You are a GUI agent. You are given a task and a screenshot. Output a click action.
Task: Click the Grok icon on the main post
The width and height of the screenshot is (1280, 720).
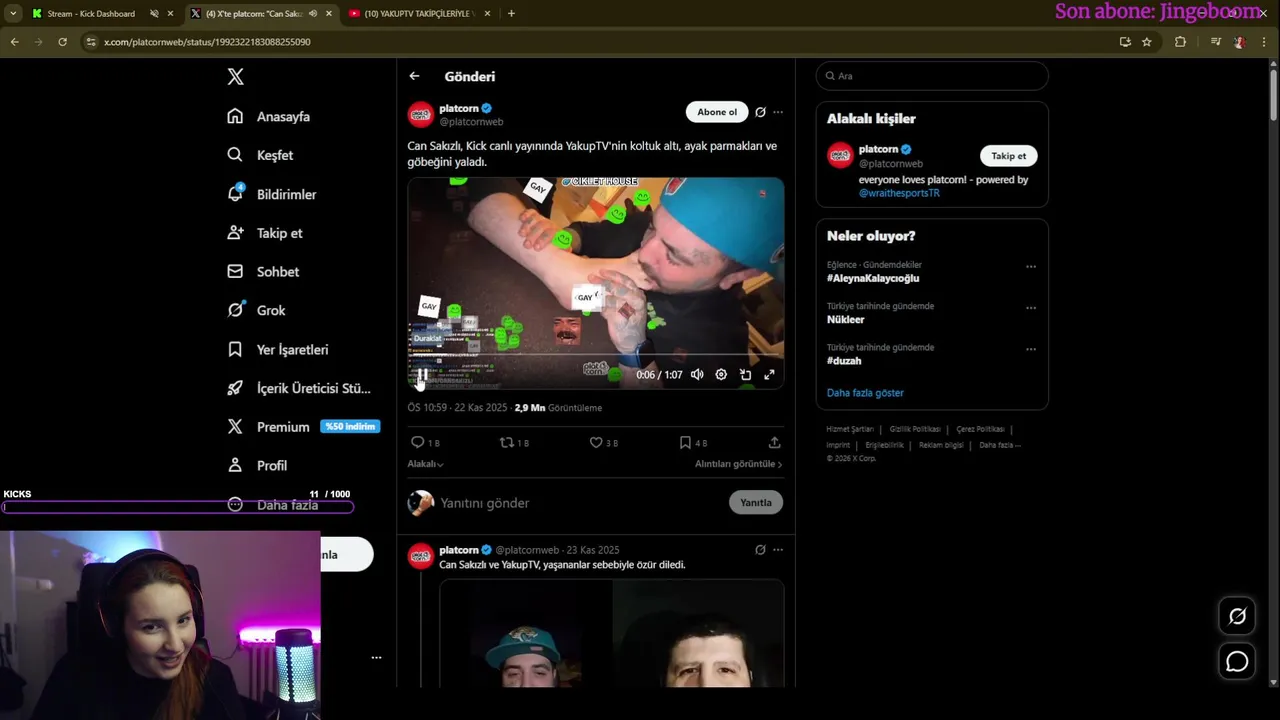[760, 112]
